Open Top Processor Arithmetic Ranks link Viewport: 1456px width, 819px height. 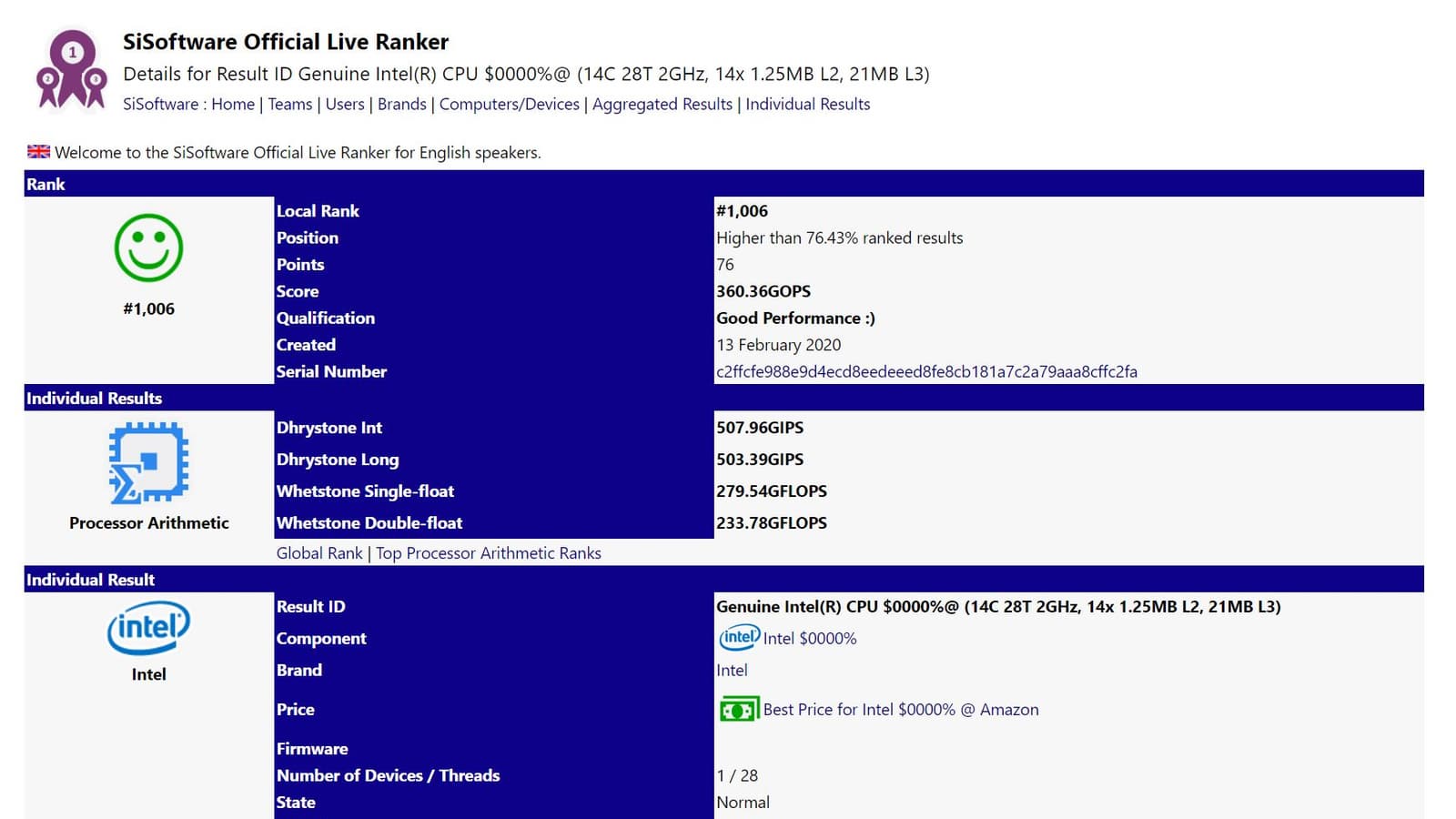coord(489,553)
